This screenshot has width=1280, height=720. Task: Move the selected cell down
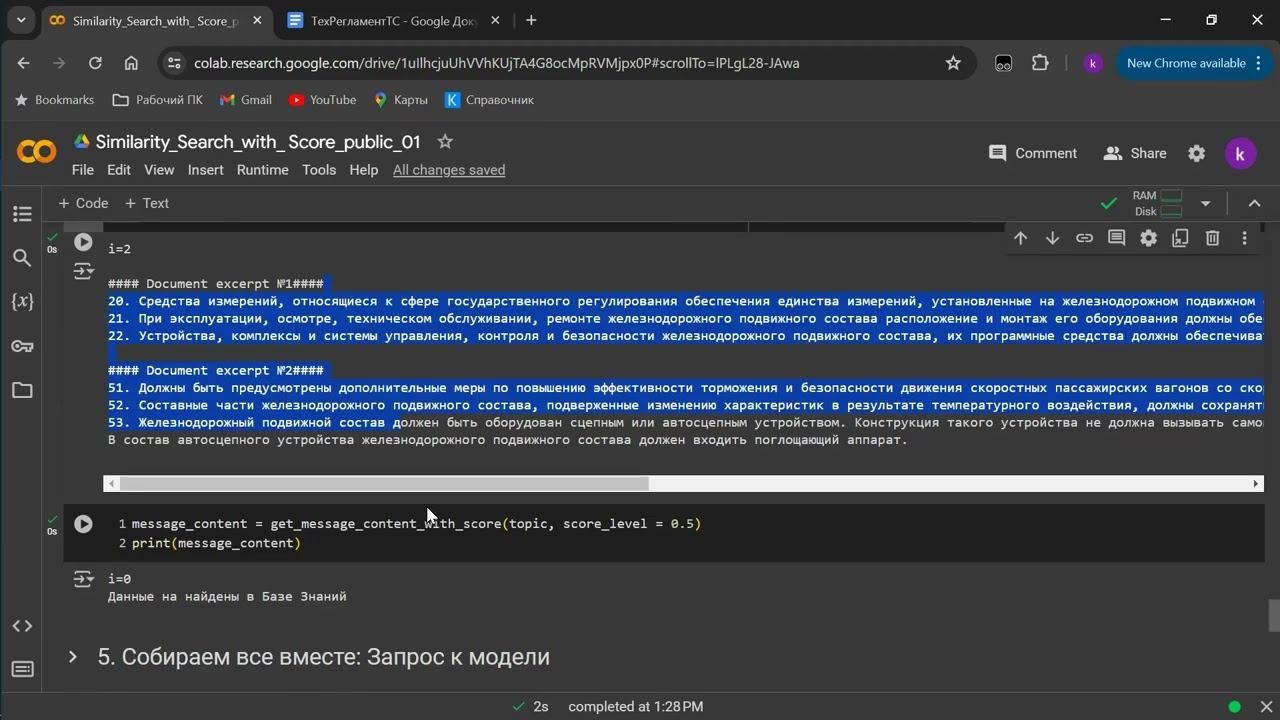1052,238
